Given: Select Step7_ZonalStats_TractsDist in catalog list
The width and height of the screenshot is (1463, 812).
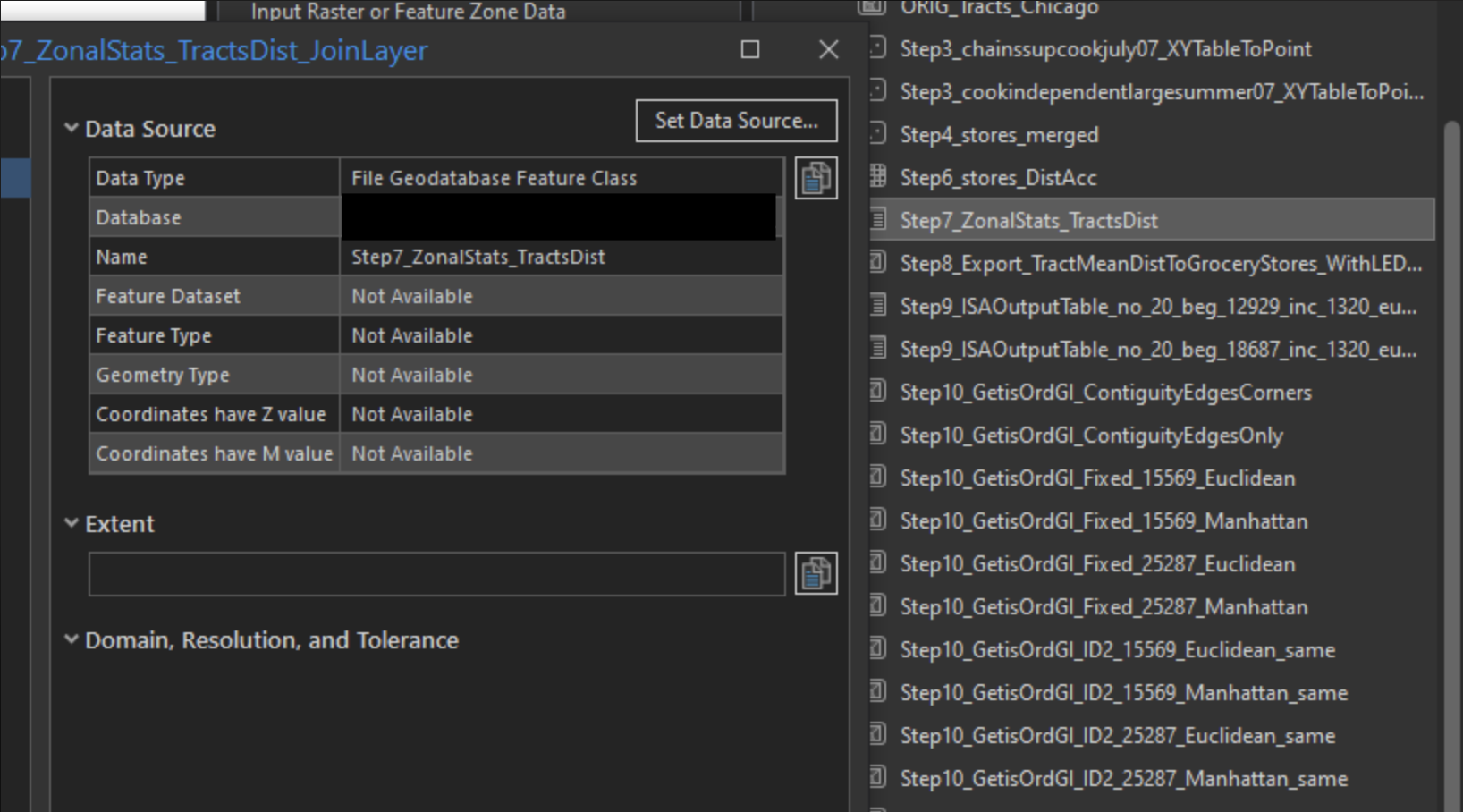Looking at the screenshot, I should tap(1028, 219).
